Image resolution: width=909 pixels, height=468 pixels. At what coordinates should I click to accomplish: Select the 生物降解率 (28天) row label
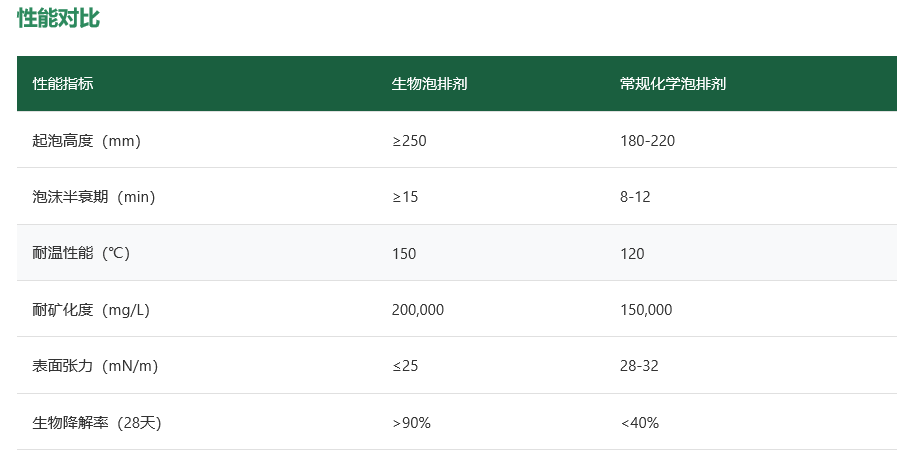point(96,423)
